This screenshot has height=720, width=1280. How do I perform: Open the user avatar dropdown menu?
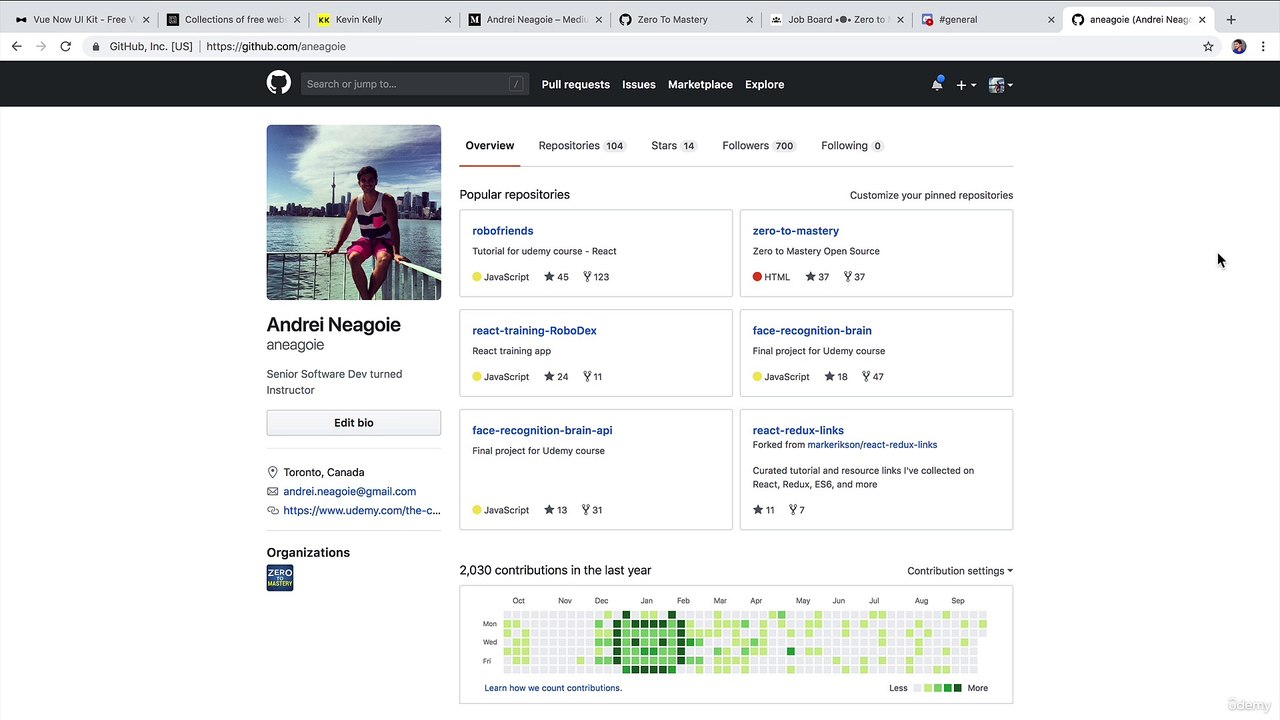[x=1000, y=85]
